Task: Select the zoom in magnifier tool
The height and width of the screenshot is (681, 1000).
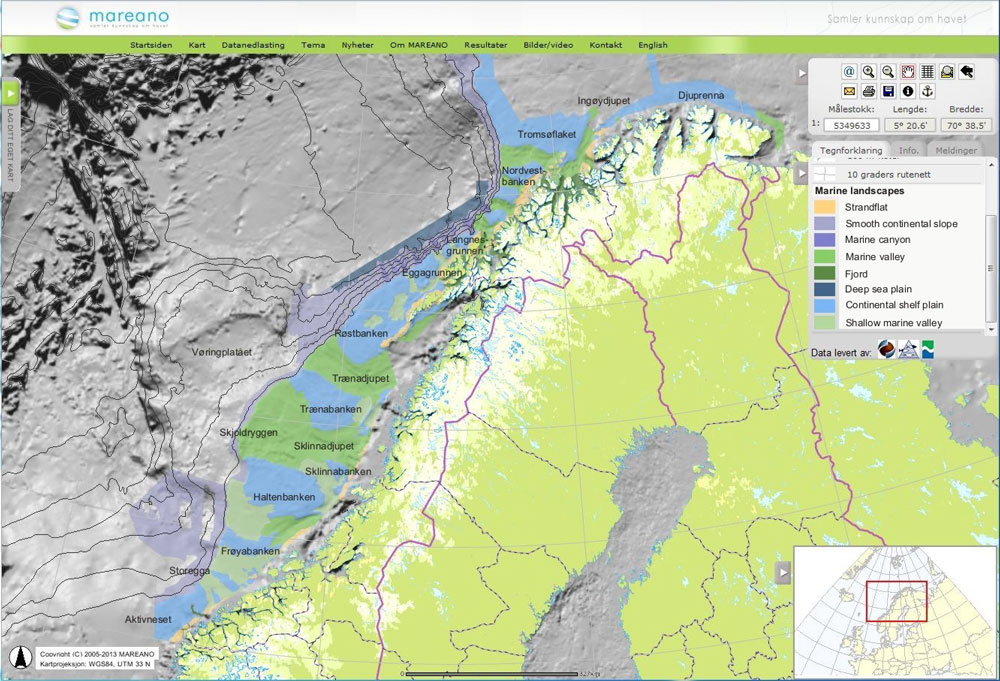Action: 869,72
